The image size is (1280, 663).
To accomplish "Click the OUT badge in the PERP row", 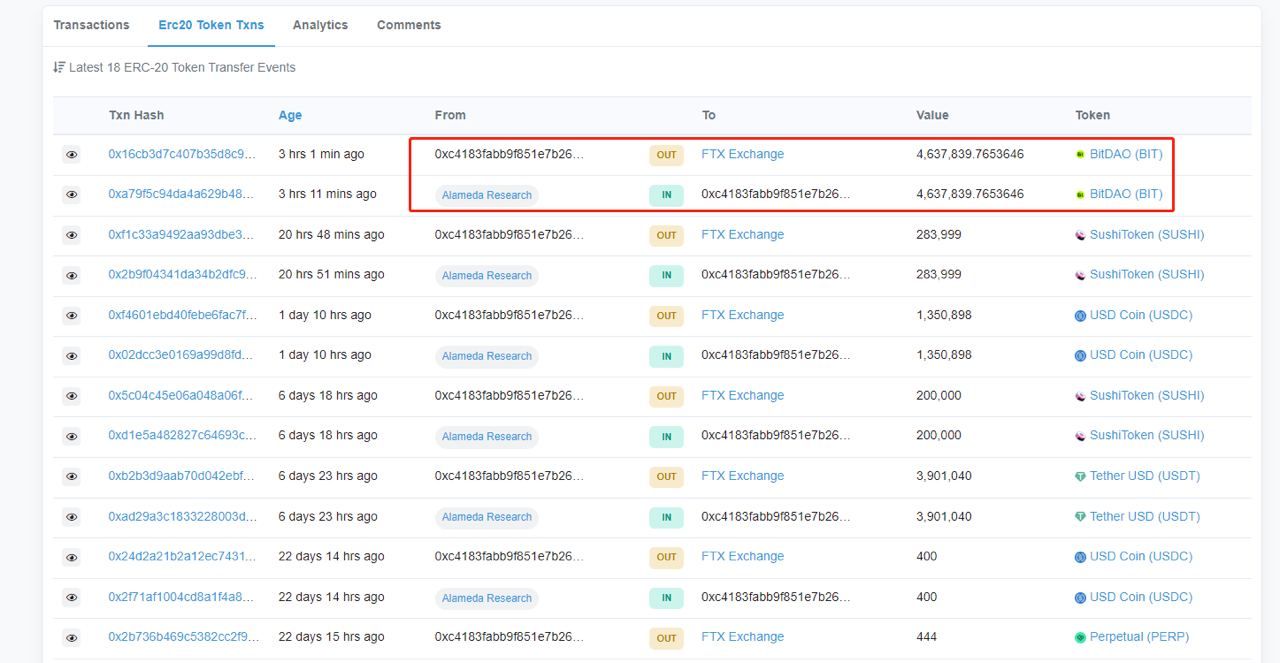I will [666, 638].
